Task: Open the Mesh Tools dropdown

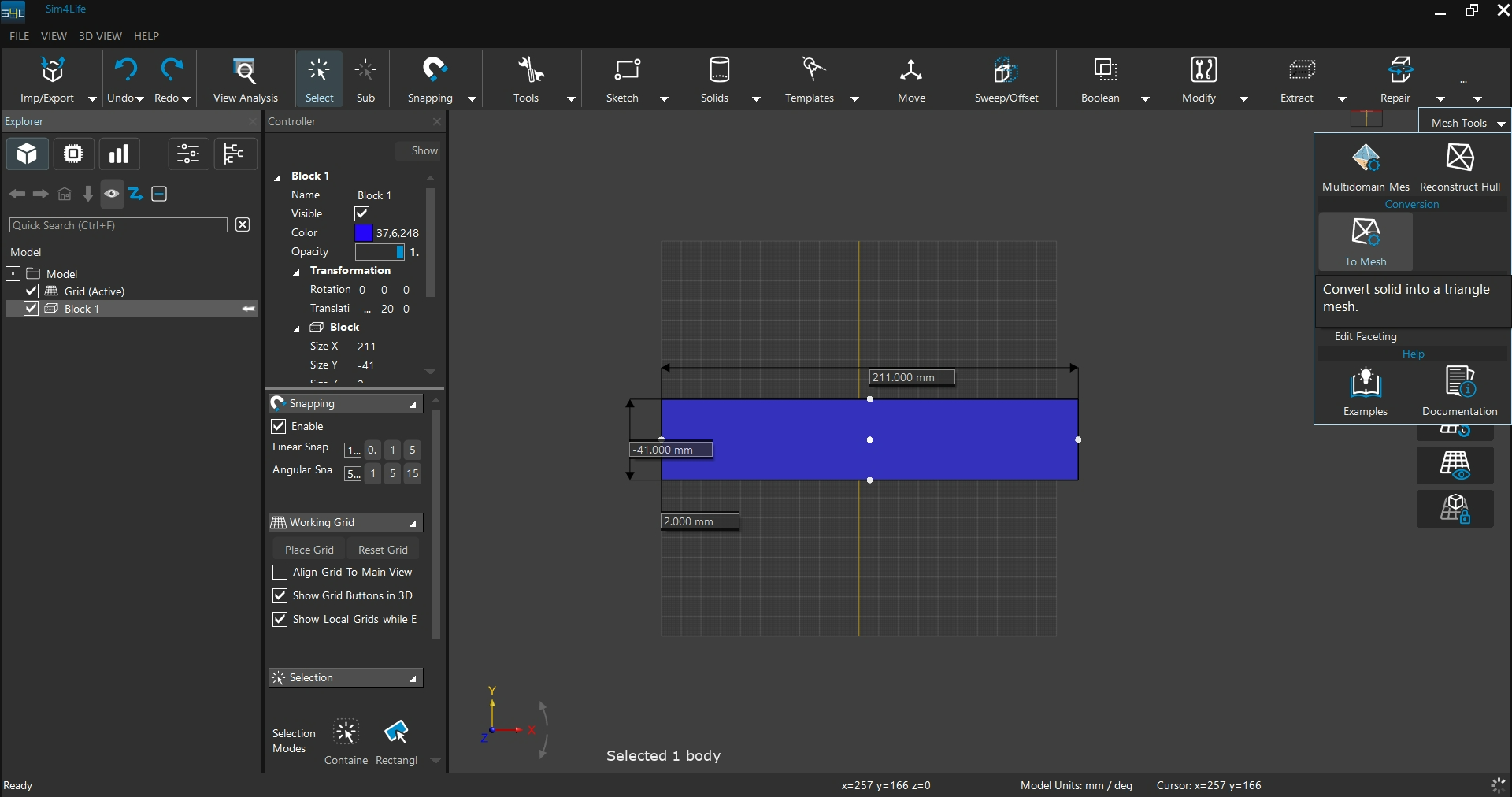Action: pos(1466,123)
